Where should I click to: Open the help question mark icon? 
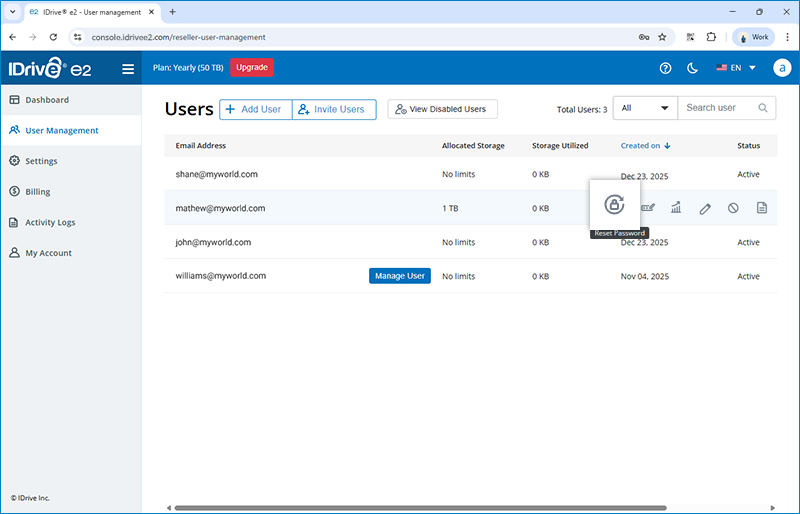point(666,68)
